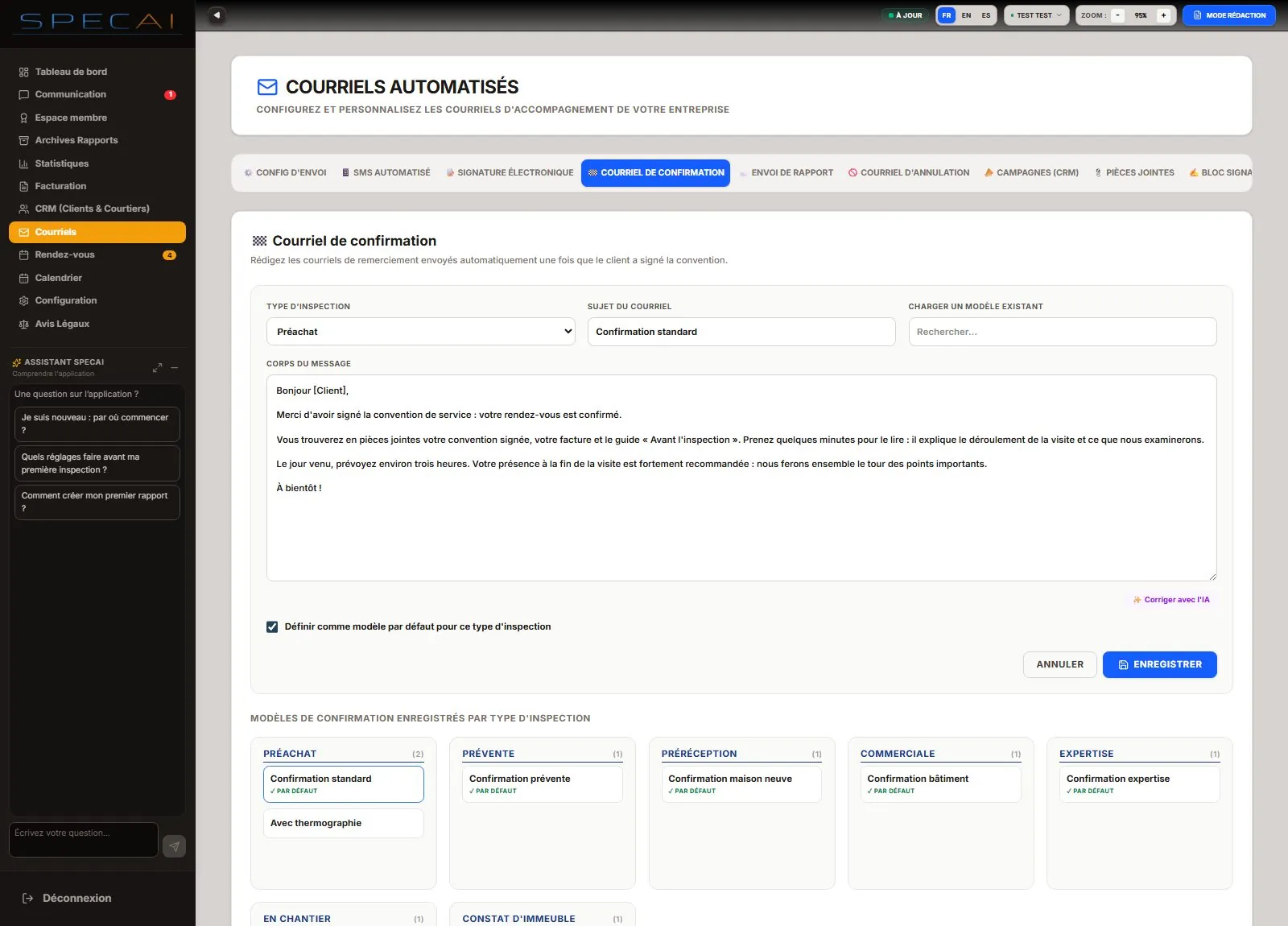1288x926 pixels.
Task: Switch language to EN
Action: [x=966, y=15]
